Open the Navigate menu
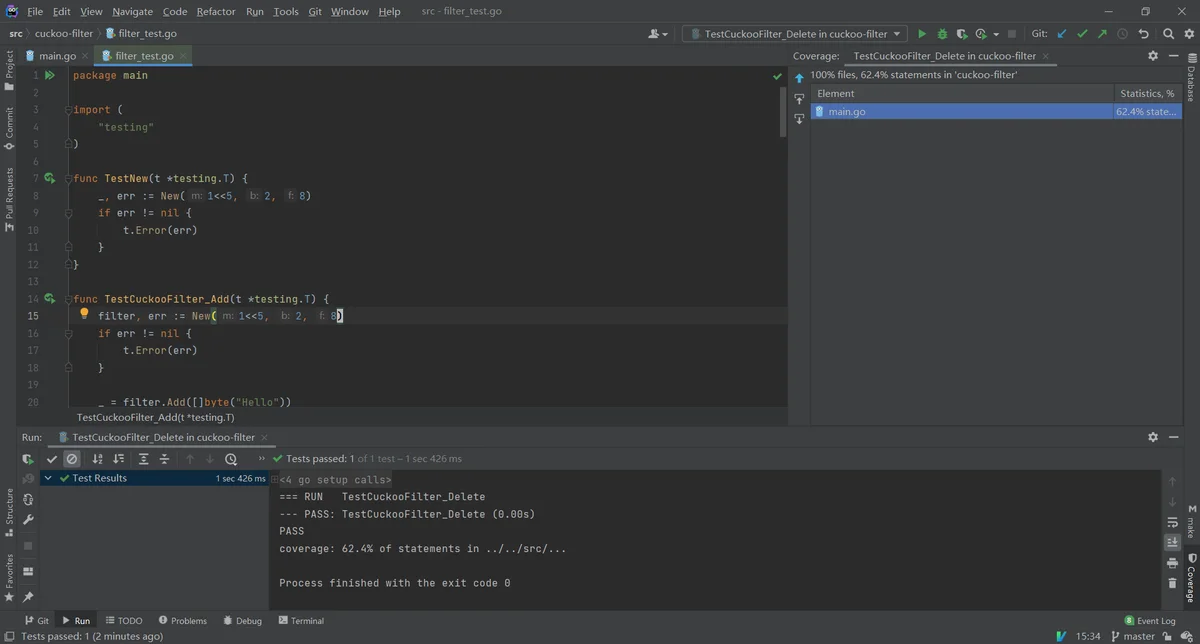Screen dimensions: 1200x644 (132, 11)
